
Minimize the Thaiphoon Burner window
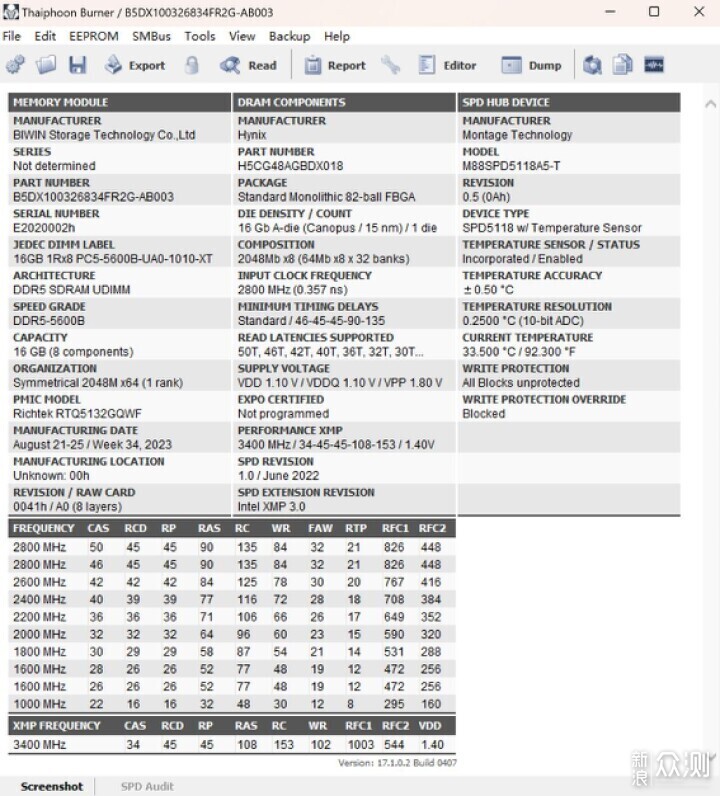(610, 12)
